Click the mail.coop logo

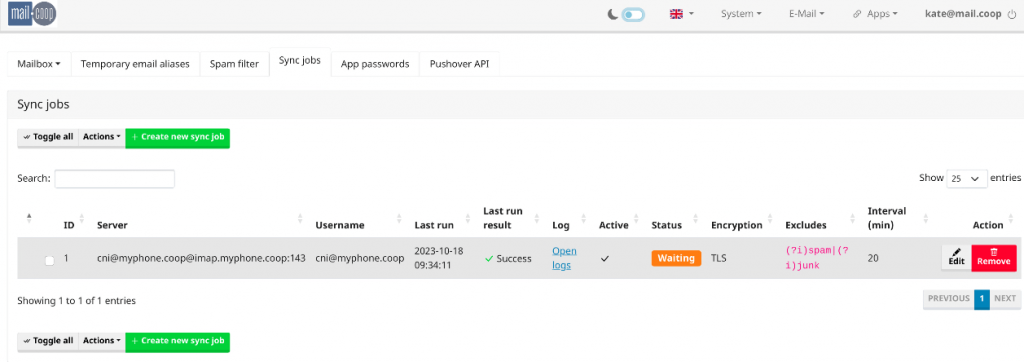pos(32,14)
